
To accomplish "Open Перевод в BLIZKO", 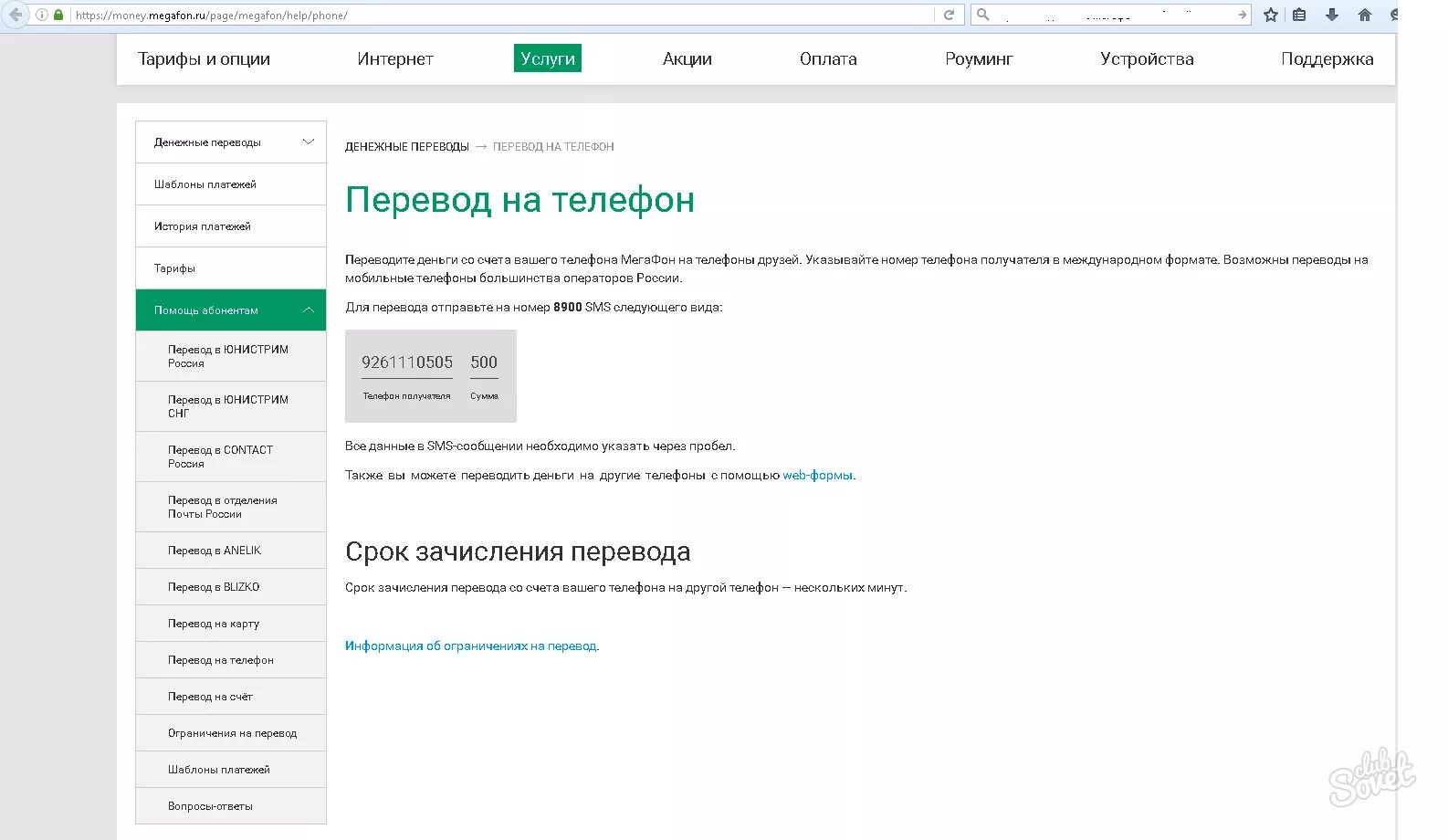I will (x=231, y=587).
